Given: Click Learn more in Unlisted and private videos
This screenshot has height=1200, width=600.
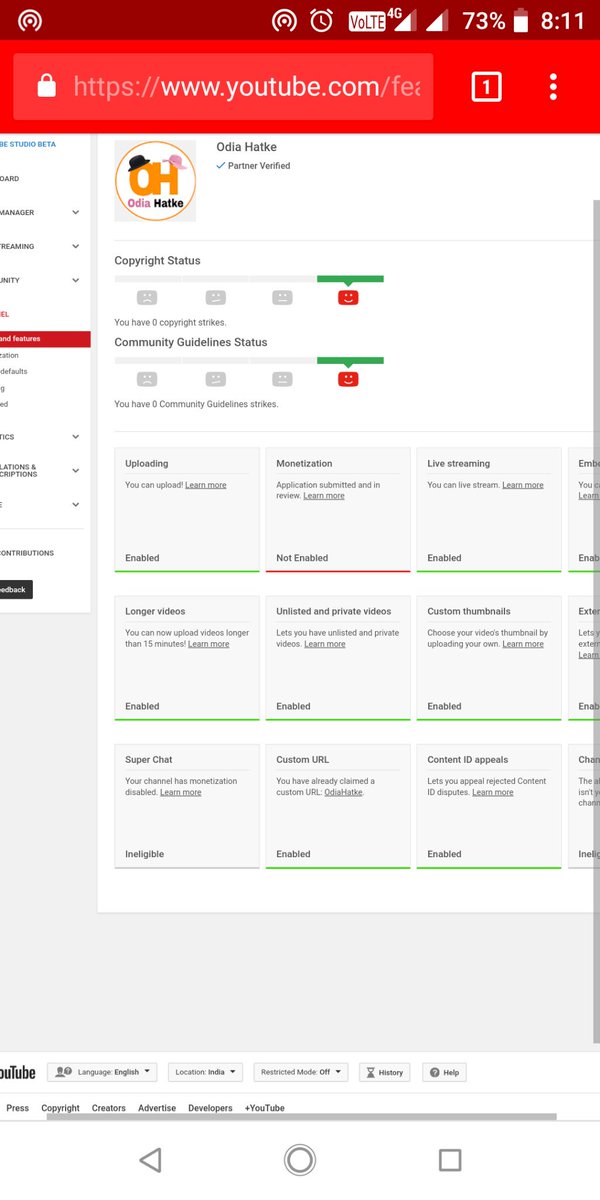Looking at the screenshot, I should 325,644.
